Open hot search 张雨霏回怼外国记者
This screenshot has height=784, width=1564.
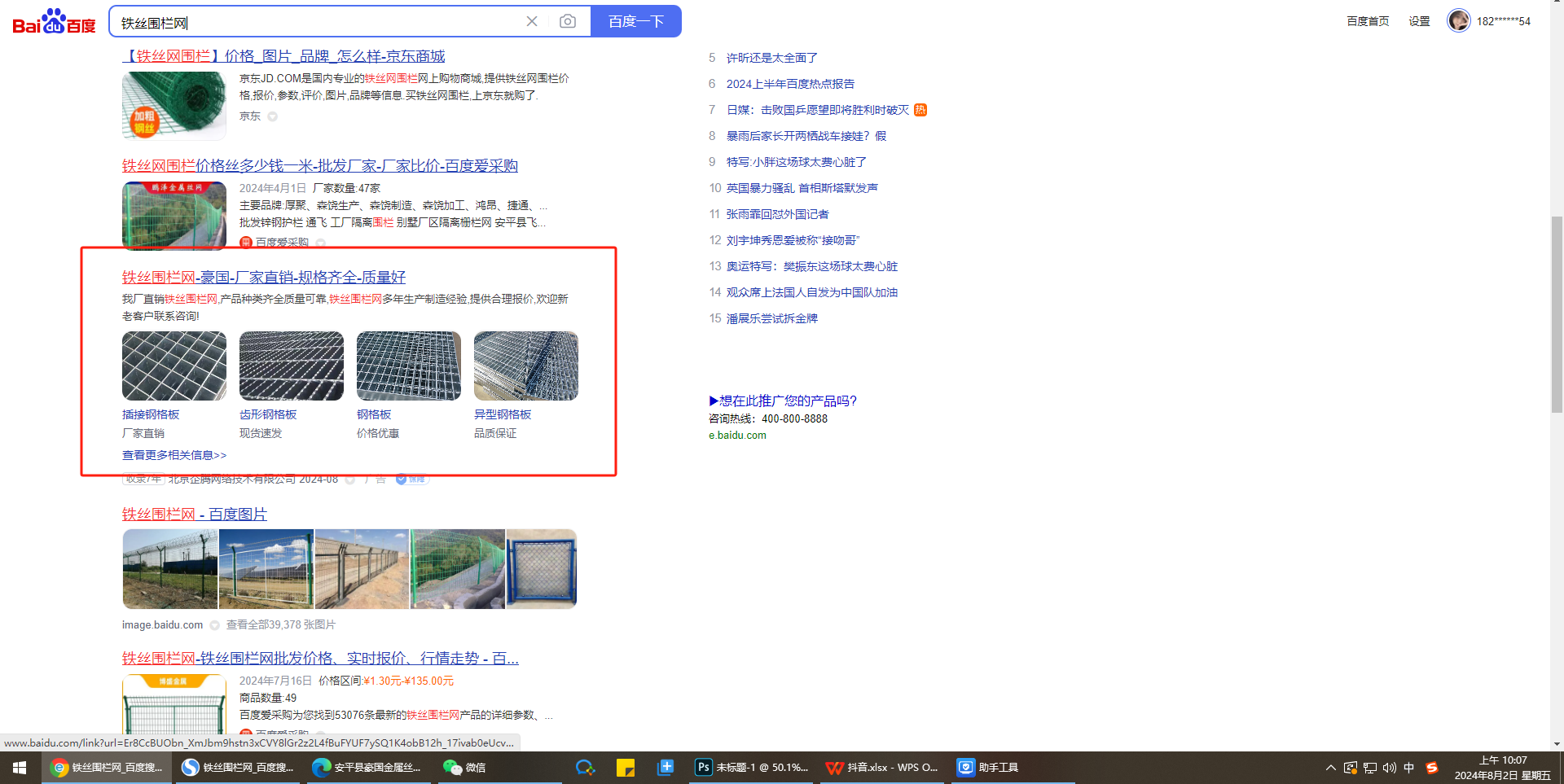tap(778, 214)
